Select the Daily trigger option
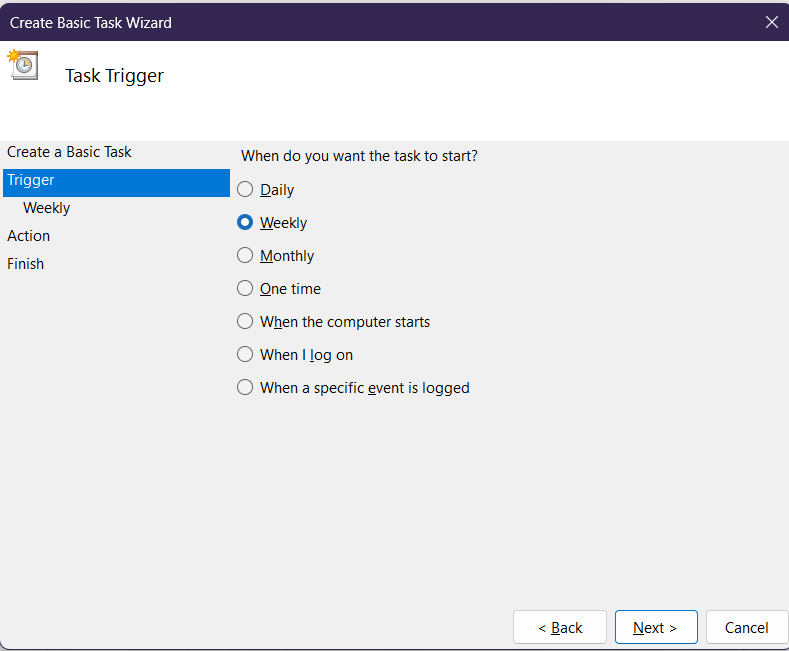 tap(246, 190)
